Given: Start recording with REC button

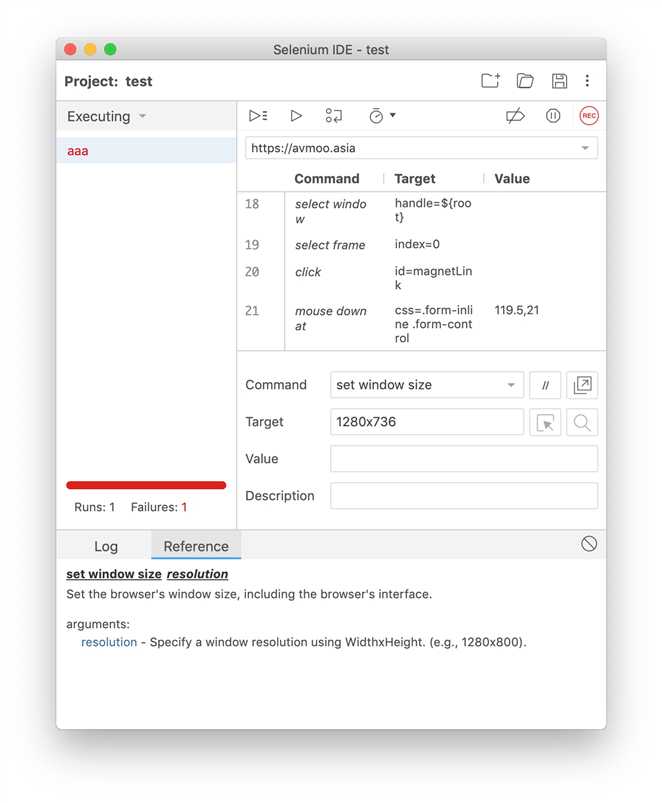Looking at the screenshot, I should click(589, 116).
